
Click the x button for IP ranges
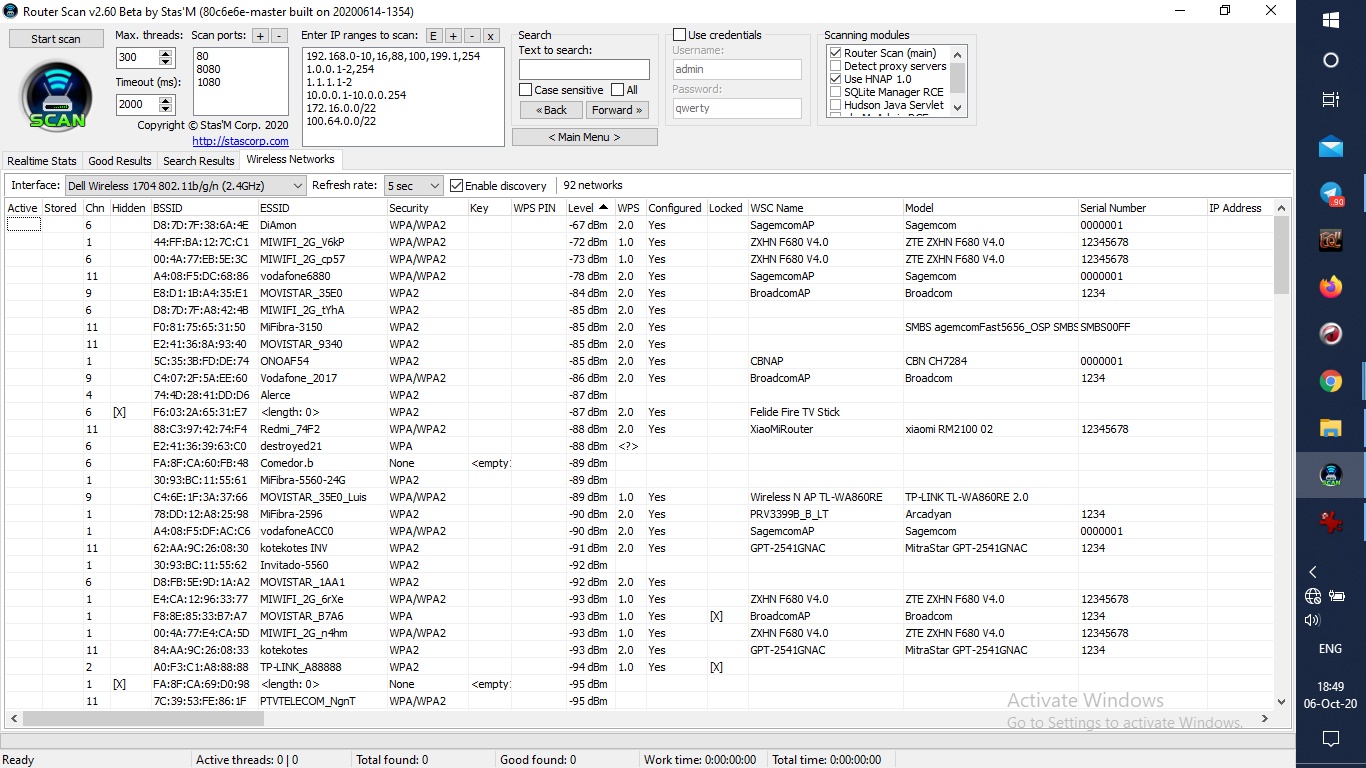pos(490,36)
